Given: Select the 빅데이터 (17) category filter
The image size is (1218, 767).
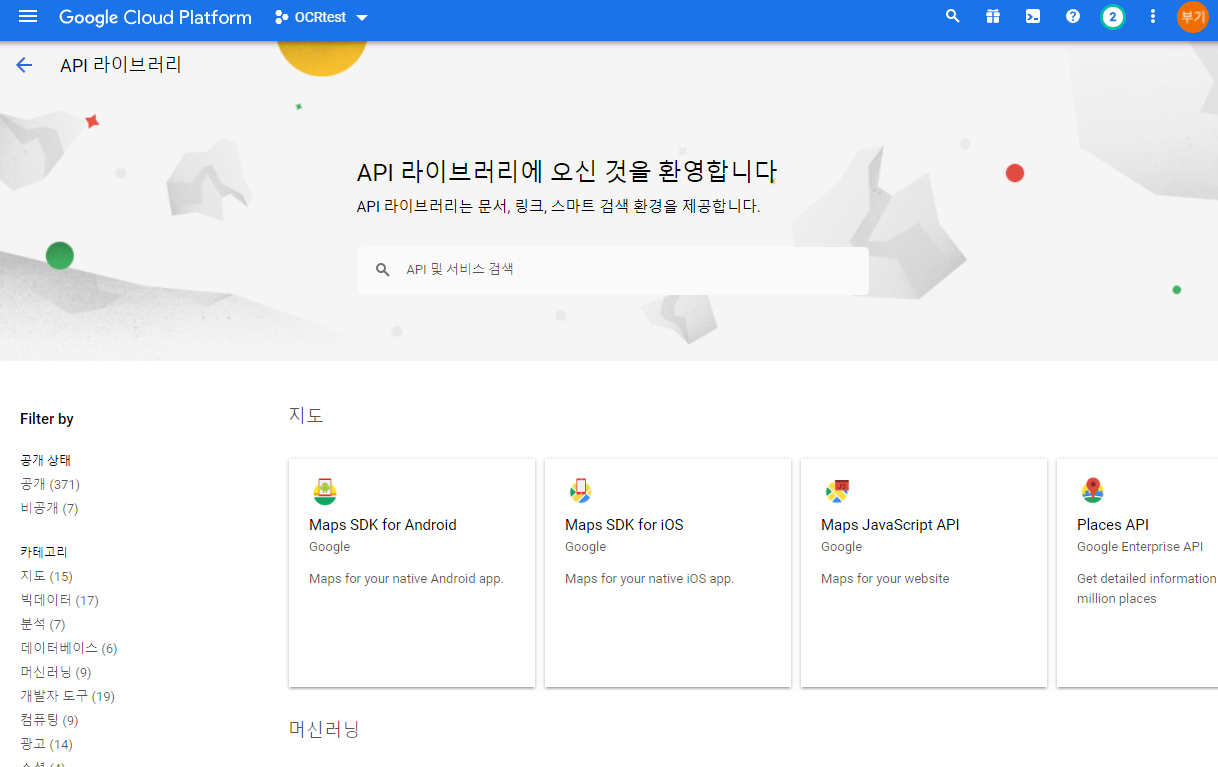Looking at the screenshot, I should 59,600.
